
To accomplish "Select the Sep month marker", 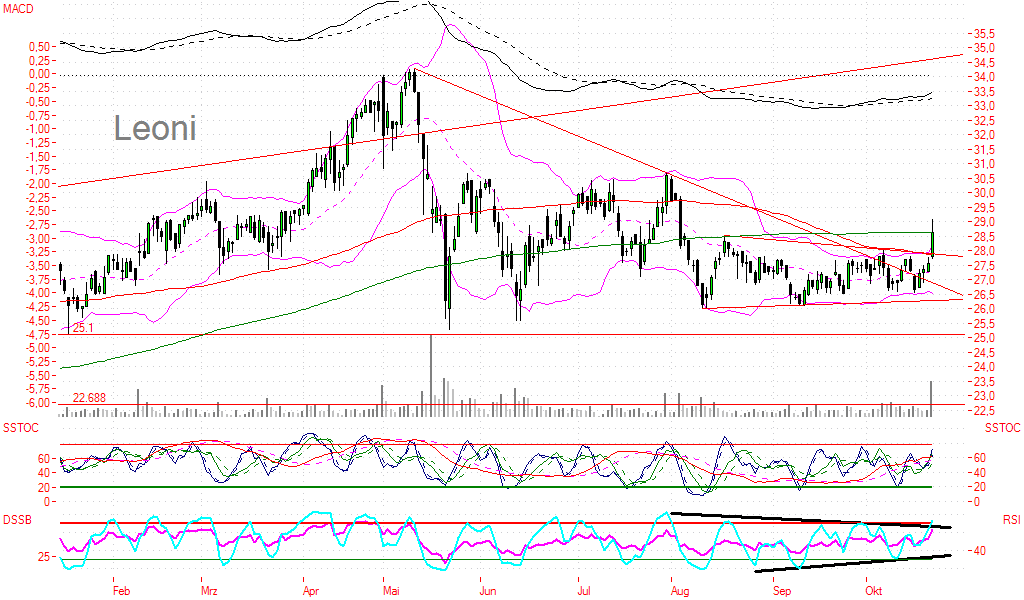I will click(x=782, y=591).
